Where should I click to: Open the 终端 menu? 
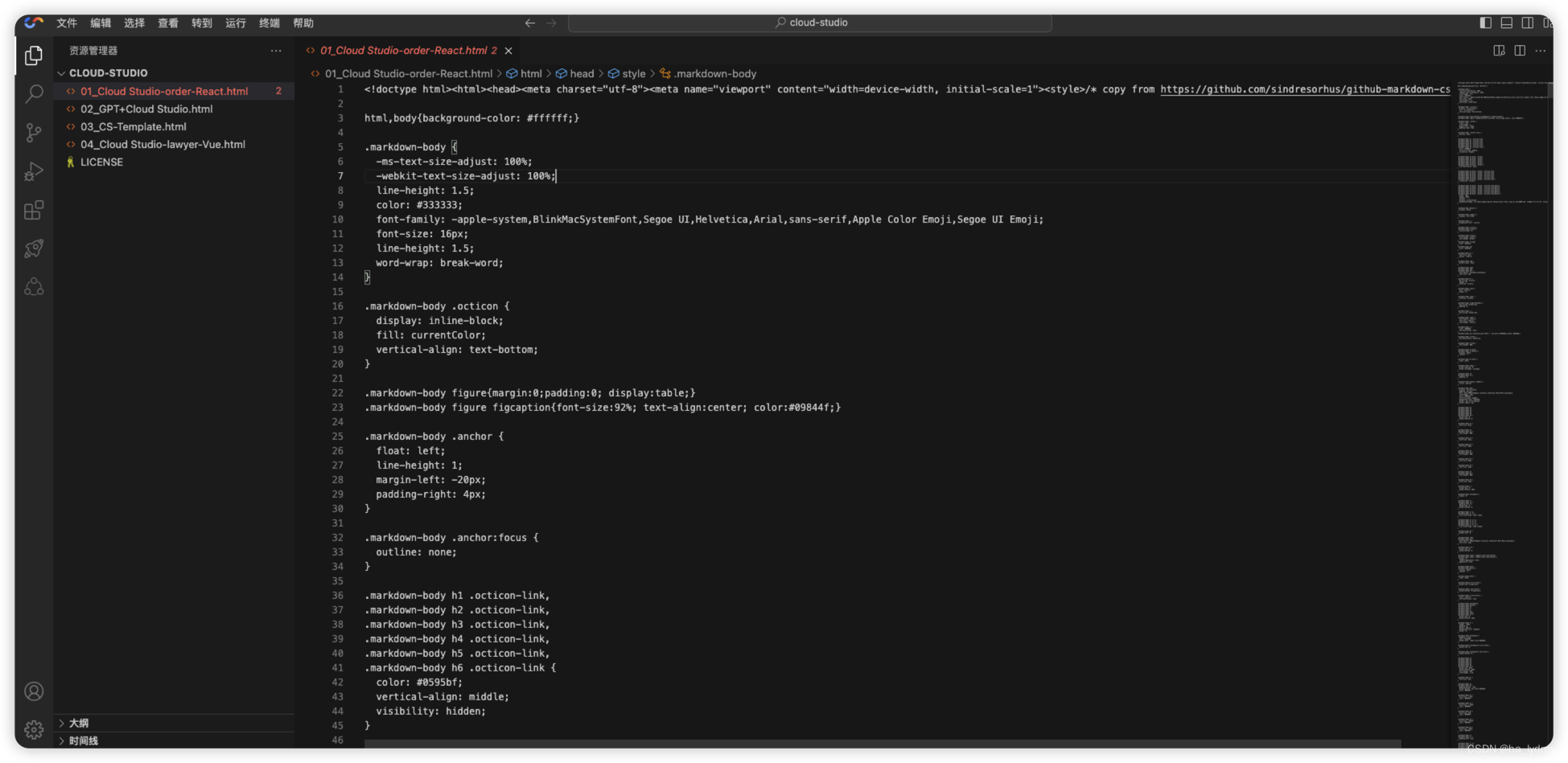[x=270, y=23]
